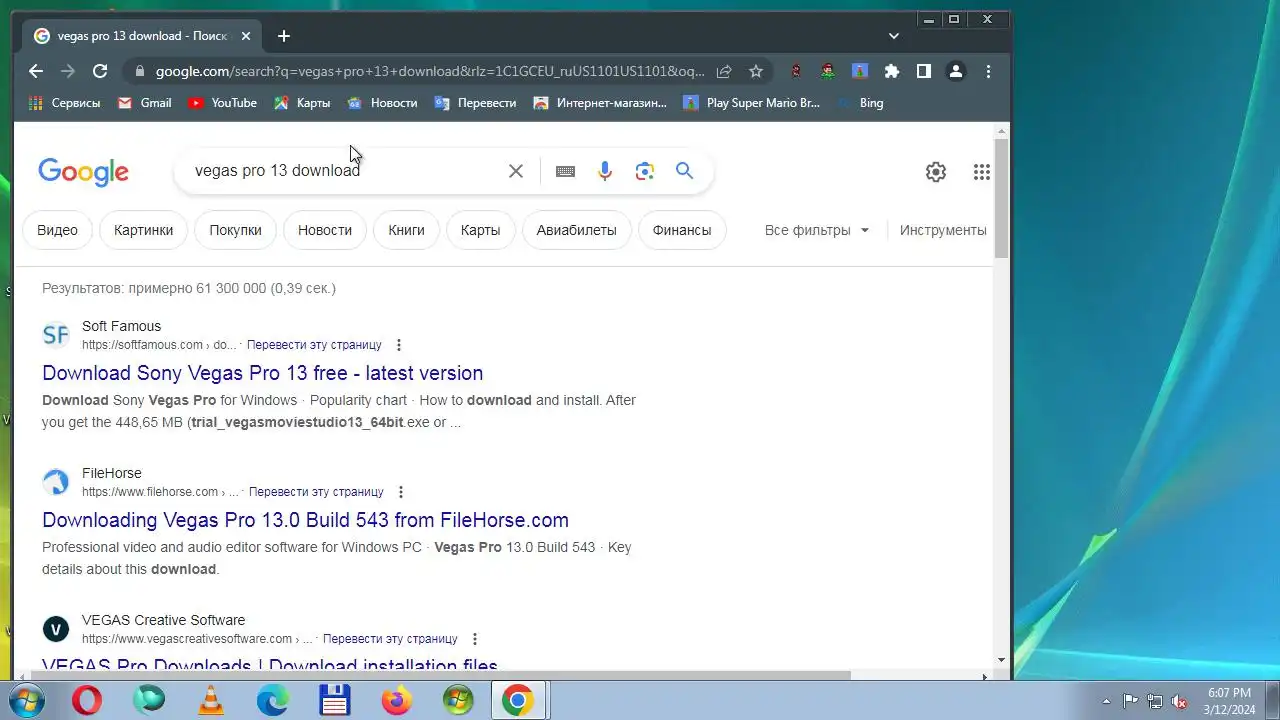Click volume icon in system tray
Viewport: 1280px width, 720px height.
click(x=1179, y=701)
